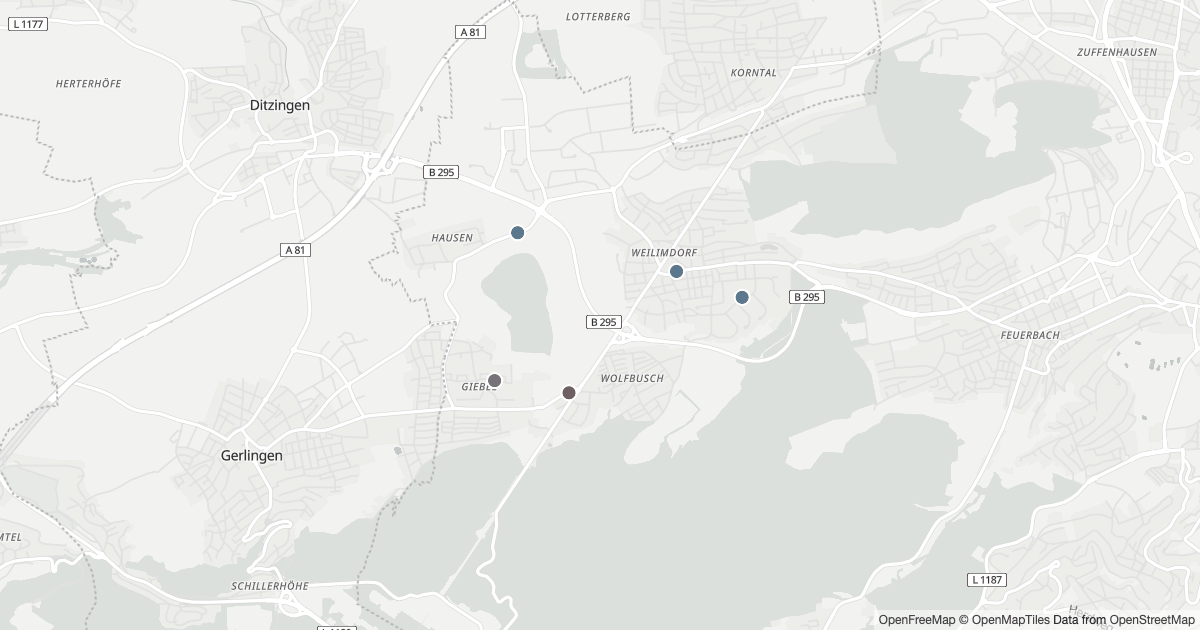Select the Wolfbusch district label

tap(632, 379)
